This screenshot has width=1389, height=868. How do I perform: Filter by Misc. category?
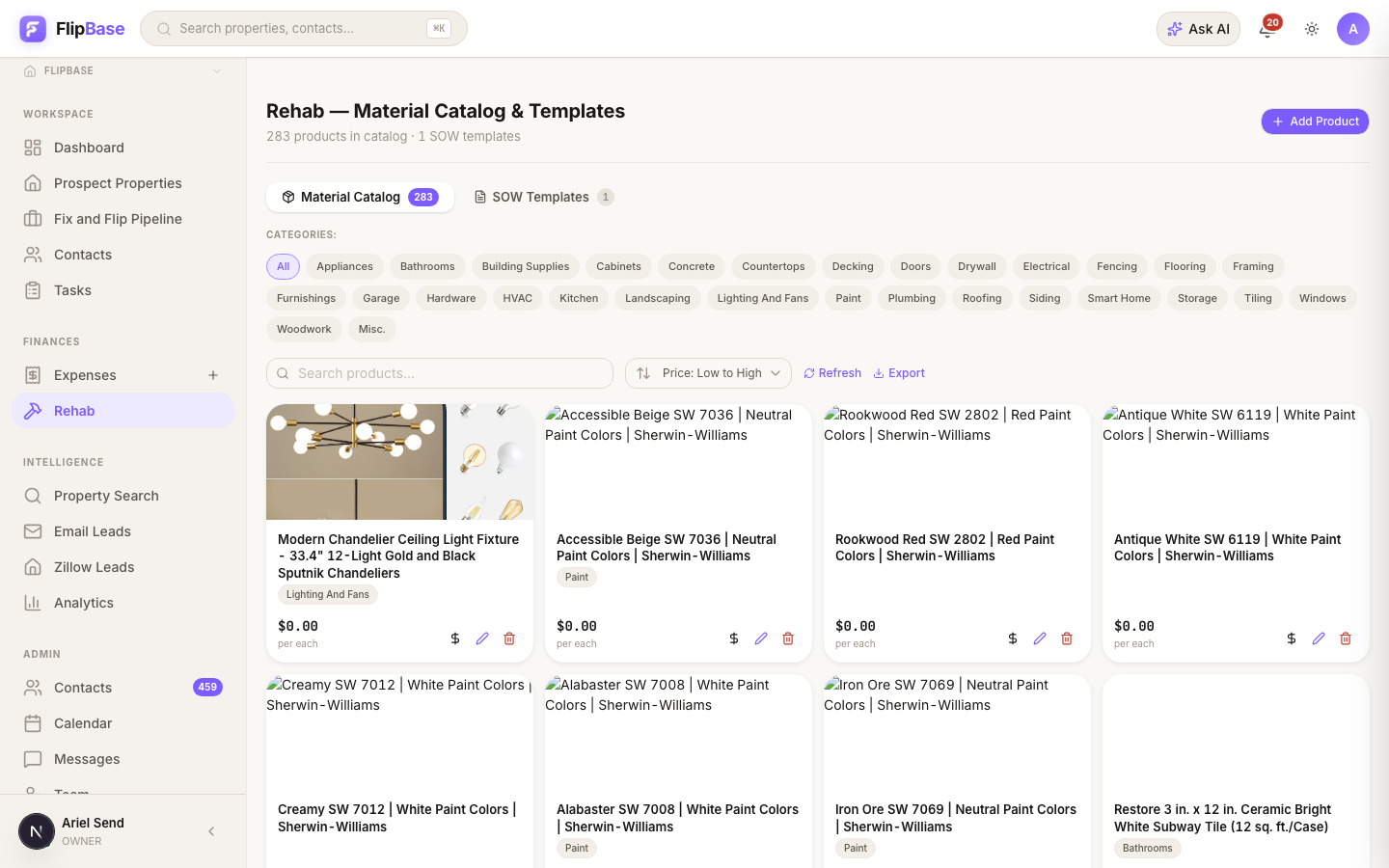click(x=371, y=329)
